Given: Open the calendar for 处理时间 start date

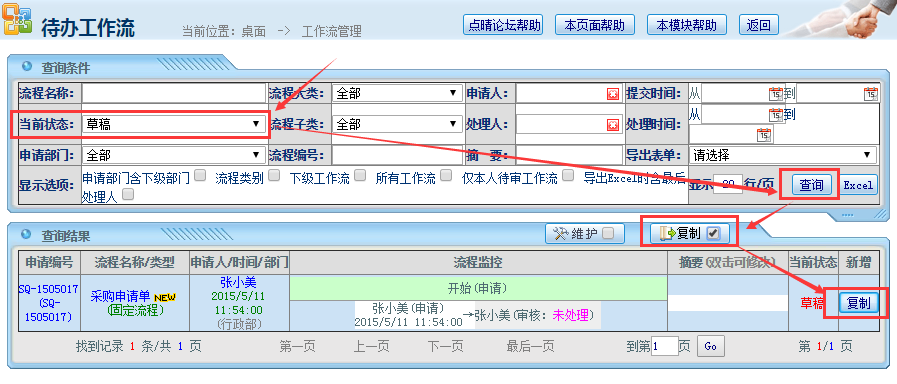Looking at the screenshot, I should pos(776,114).
